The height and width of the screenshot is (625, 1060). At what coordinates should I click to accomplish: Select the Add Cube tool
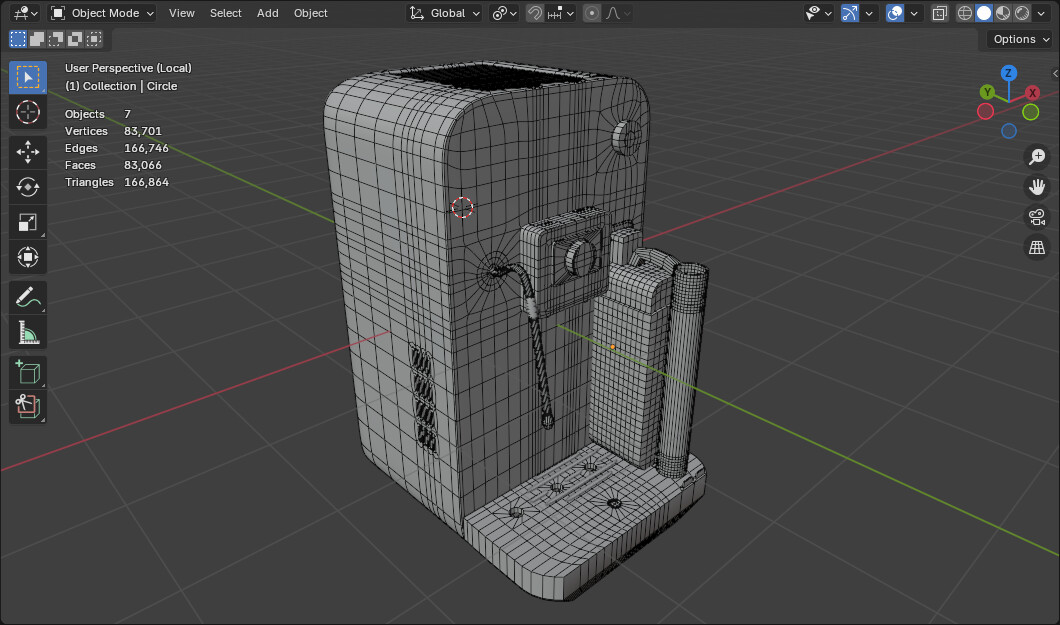click(28, 372)
